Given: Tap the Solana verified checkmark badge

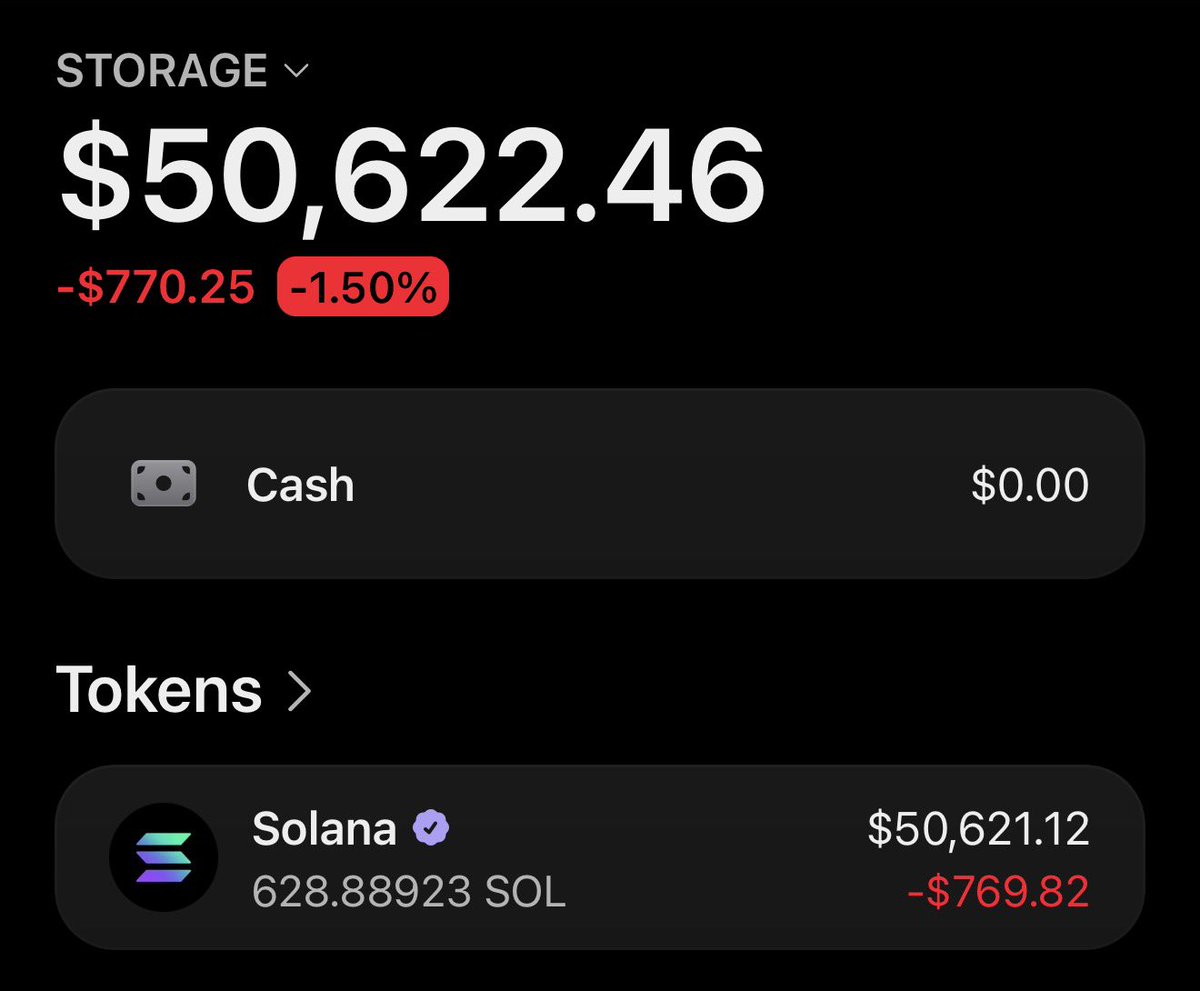Looking at the screenshot, I should (431, 828).
